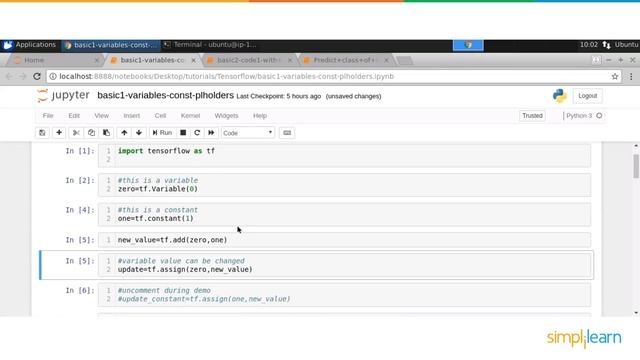Close the basic1-variables browser tab
The width and height of the screenshot is (640, 360).
click(x=193, y=60)
